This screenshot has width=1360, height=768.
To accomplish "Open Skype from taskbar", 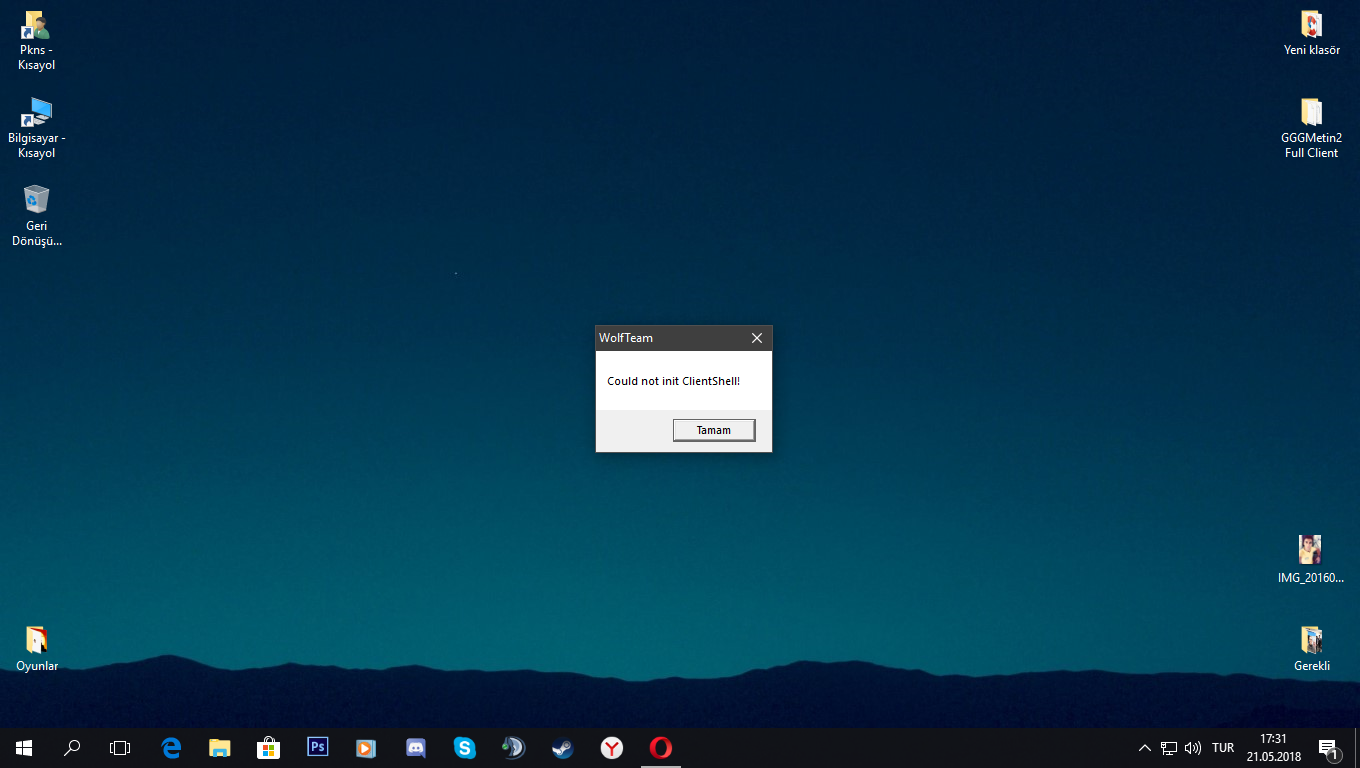I will (465, 748).
